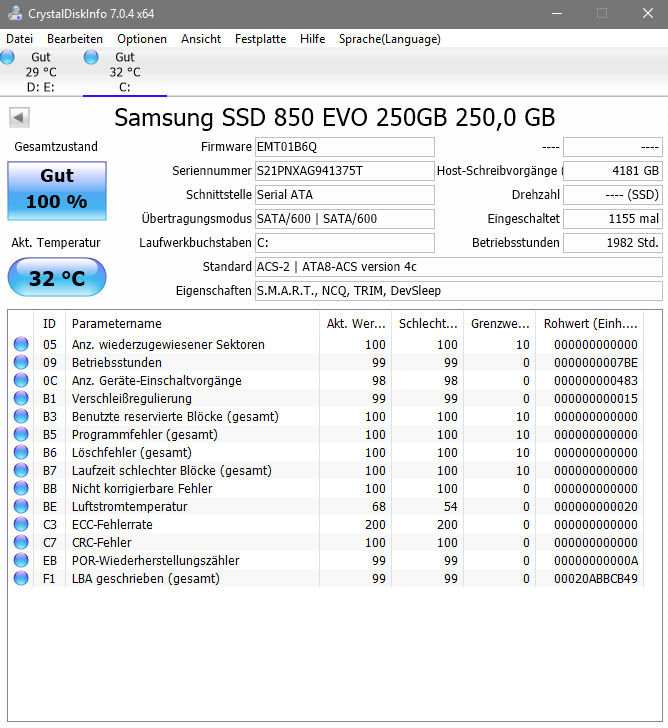
Task: Select 'Anz. Geräte-Einschaltvorgänge' row text
Action: pyautogui.click(x=156, y=381)
